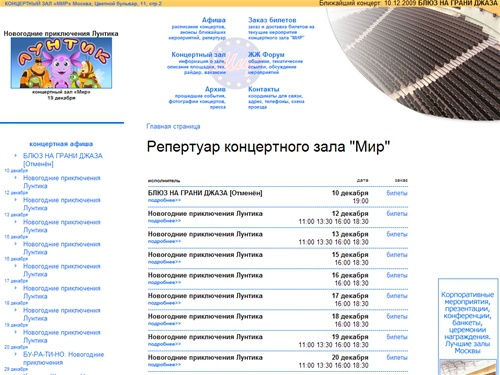The height and width of the screenshot is (375, 500).
Task: Open билеты for 13 декабря show
Action: pyautogui.click(x=397, y=234)
